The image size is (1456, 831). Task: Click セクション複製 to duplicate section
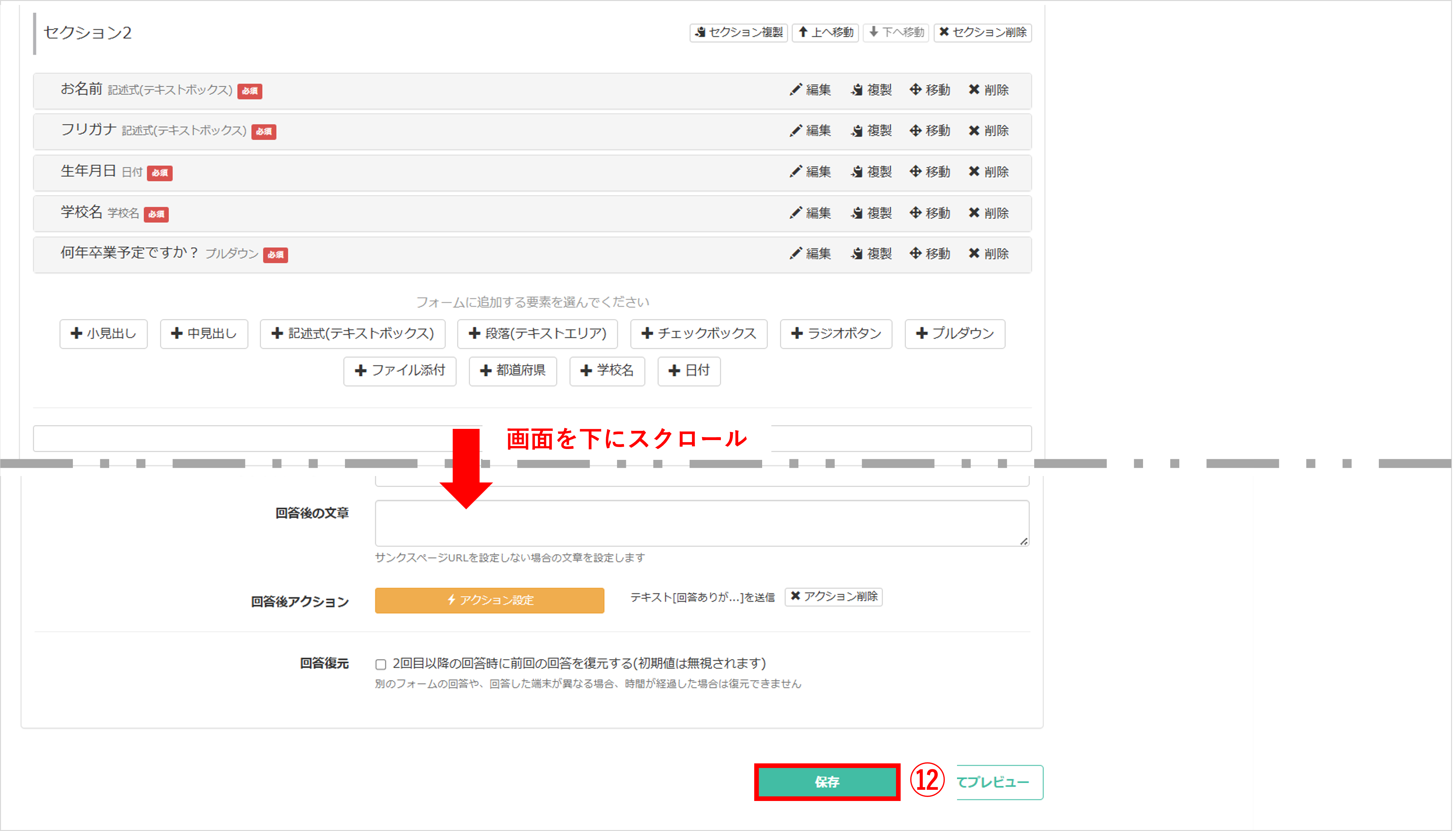pyautogui.click(x=738, y=33)
